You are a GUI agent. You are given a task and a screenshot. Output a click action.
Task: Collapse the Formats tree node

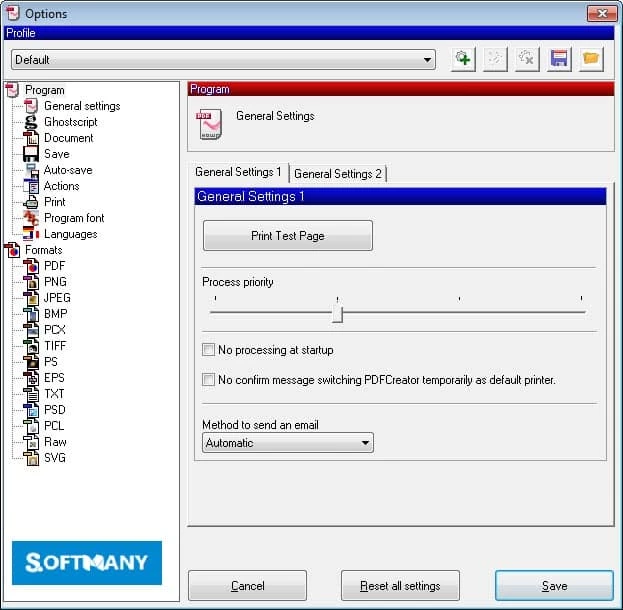[12, 250]
